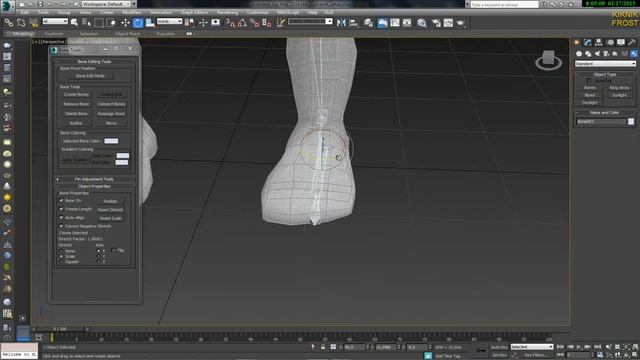Viewport: 640px width, 360px height.
Task: Select the None stretch radio button
Action: pyautogui.click(x=61, y=251)
